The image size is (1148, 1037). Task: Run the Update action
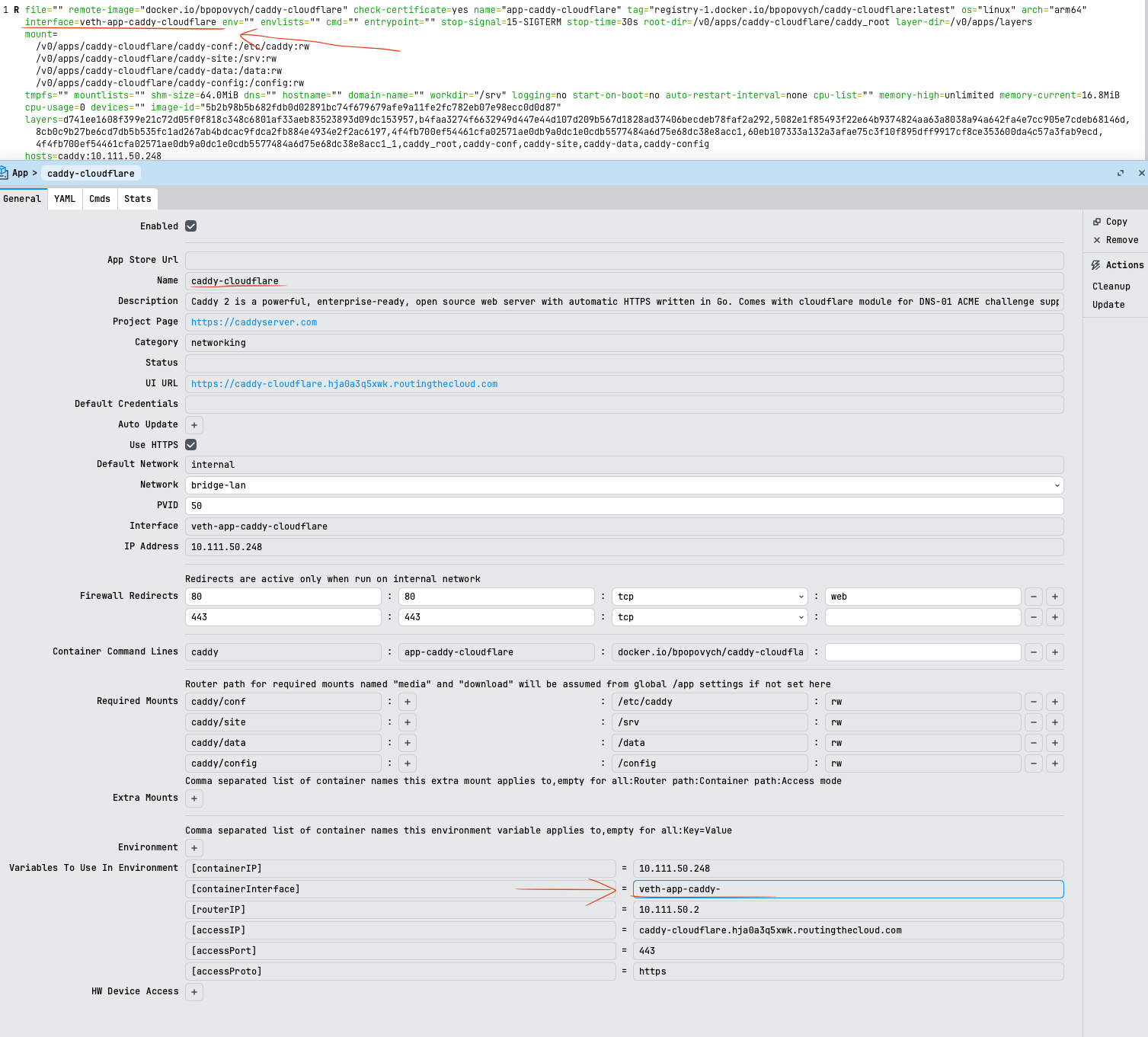coord(1108,305)
